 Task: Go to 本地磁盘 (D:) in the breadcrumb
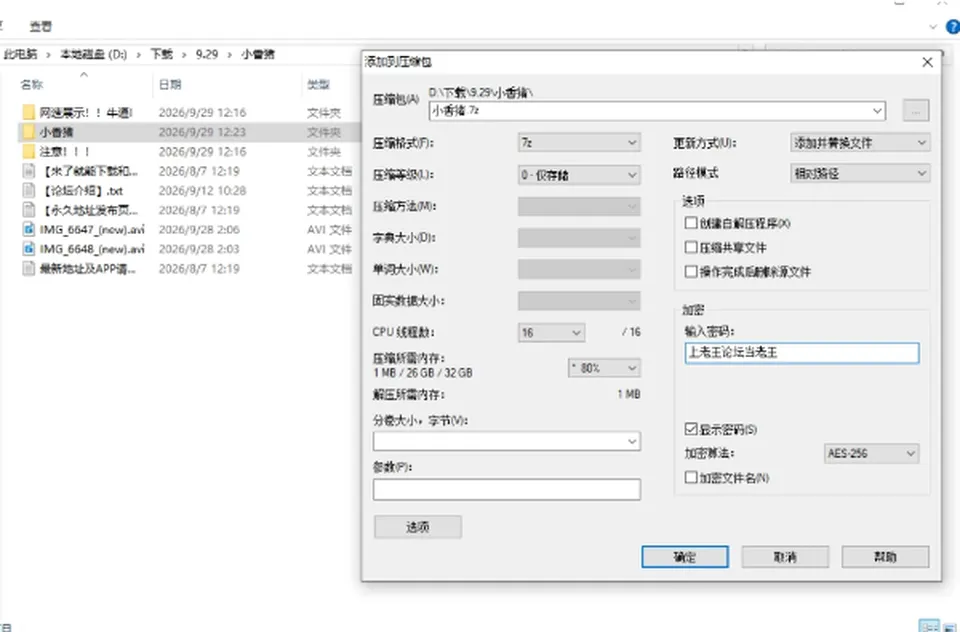(x=93, y=54)
